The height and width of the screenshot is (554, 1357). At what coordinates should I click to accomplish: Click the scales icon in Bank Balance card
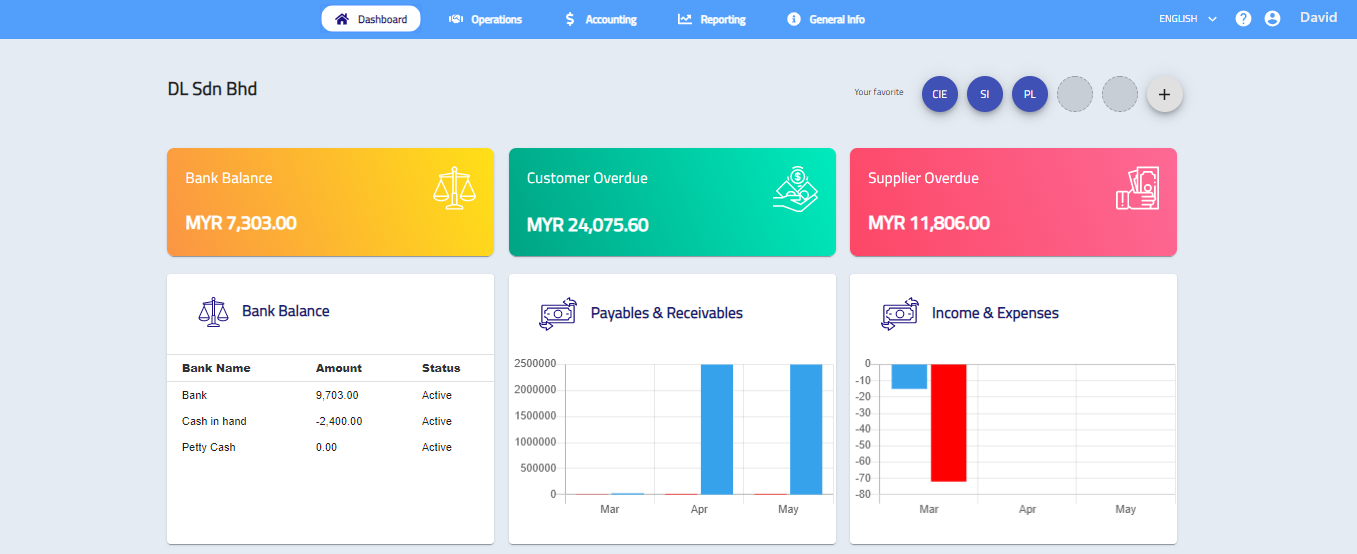(454, 188)
